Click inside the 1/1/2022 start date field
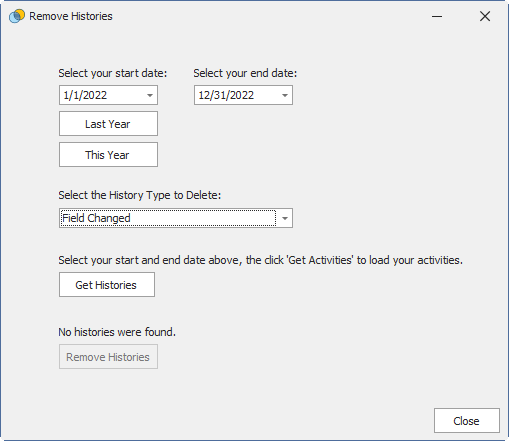Image resolution: width=509 pixels, height=441 pixels. 102,95
